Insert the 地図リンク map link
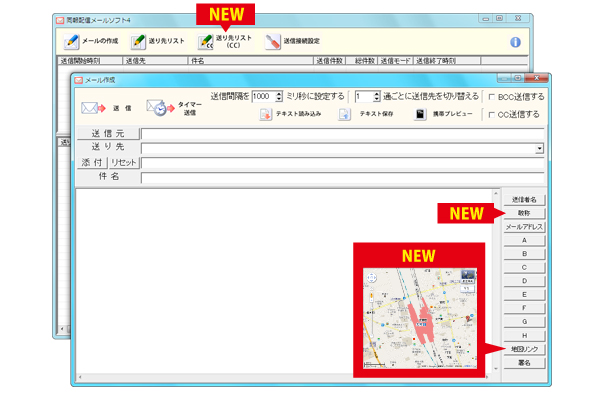The height and width of the screenshot is (400, 600). (524, 346)
